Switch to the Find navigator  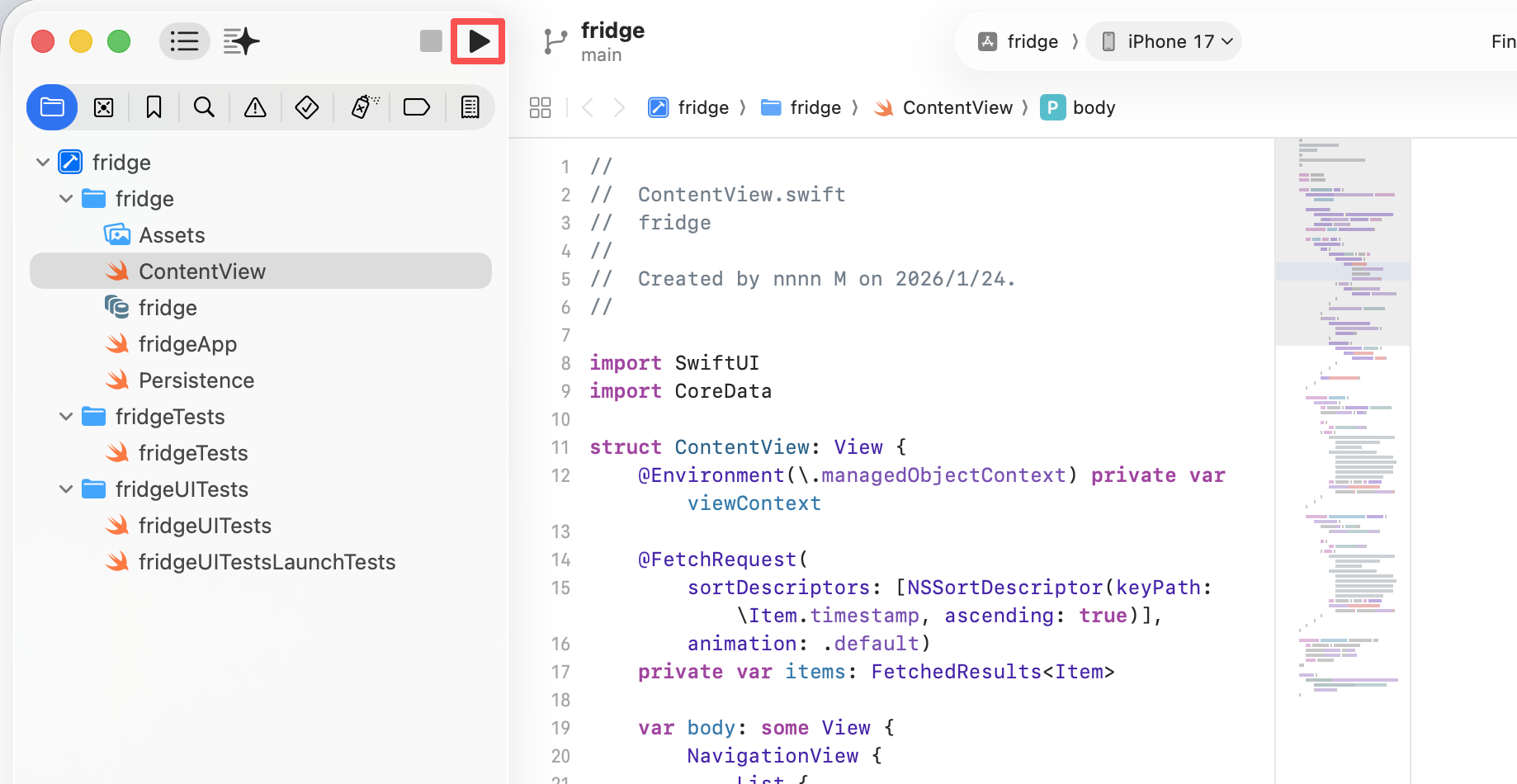(204, 107)
